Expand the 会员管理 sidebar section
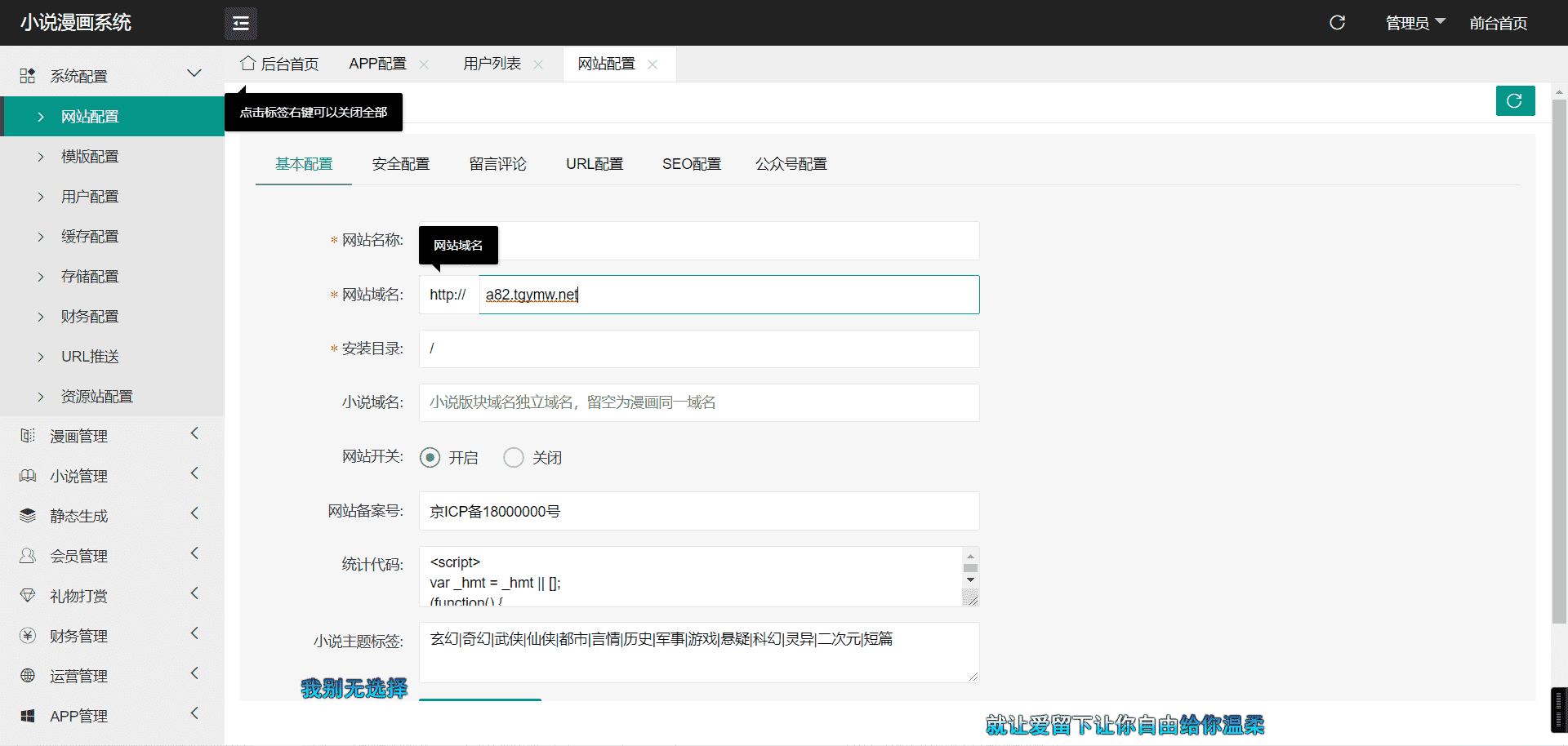Image resolution: width=1568 pixels, height=746 pixels. click(x=194, y=554)
